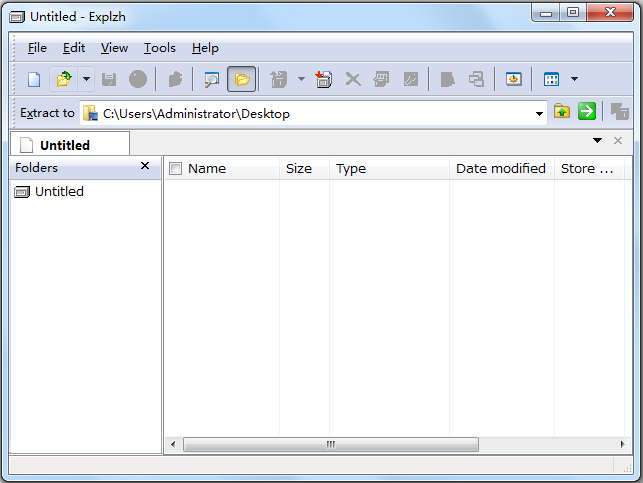
Task: Expand the Open archive dropdown arrow
Action: coord(86,79)
